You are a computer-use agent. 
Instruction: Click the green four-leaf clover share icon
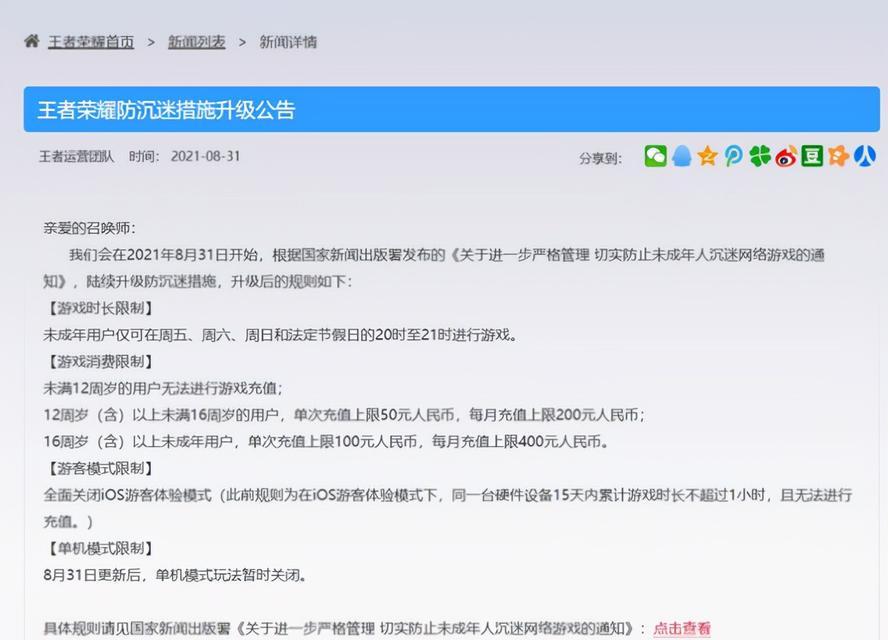pos(759,156)
